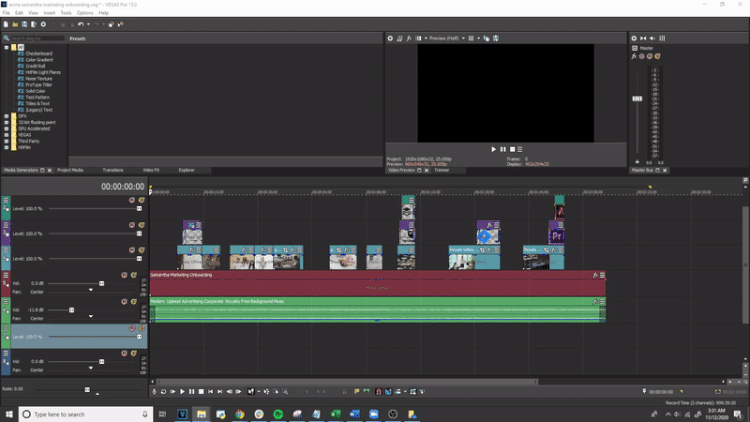Toggle split screen view in preview toolbar
The height and width of the screenshot is (422, 750).
tap(419, 38)
